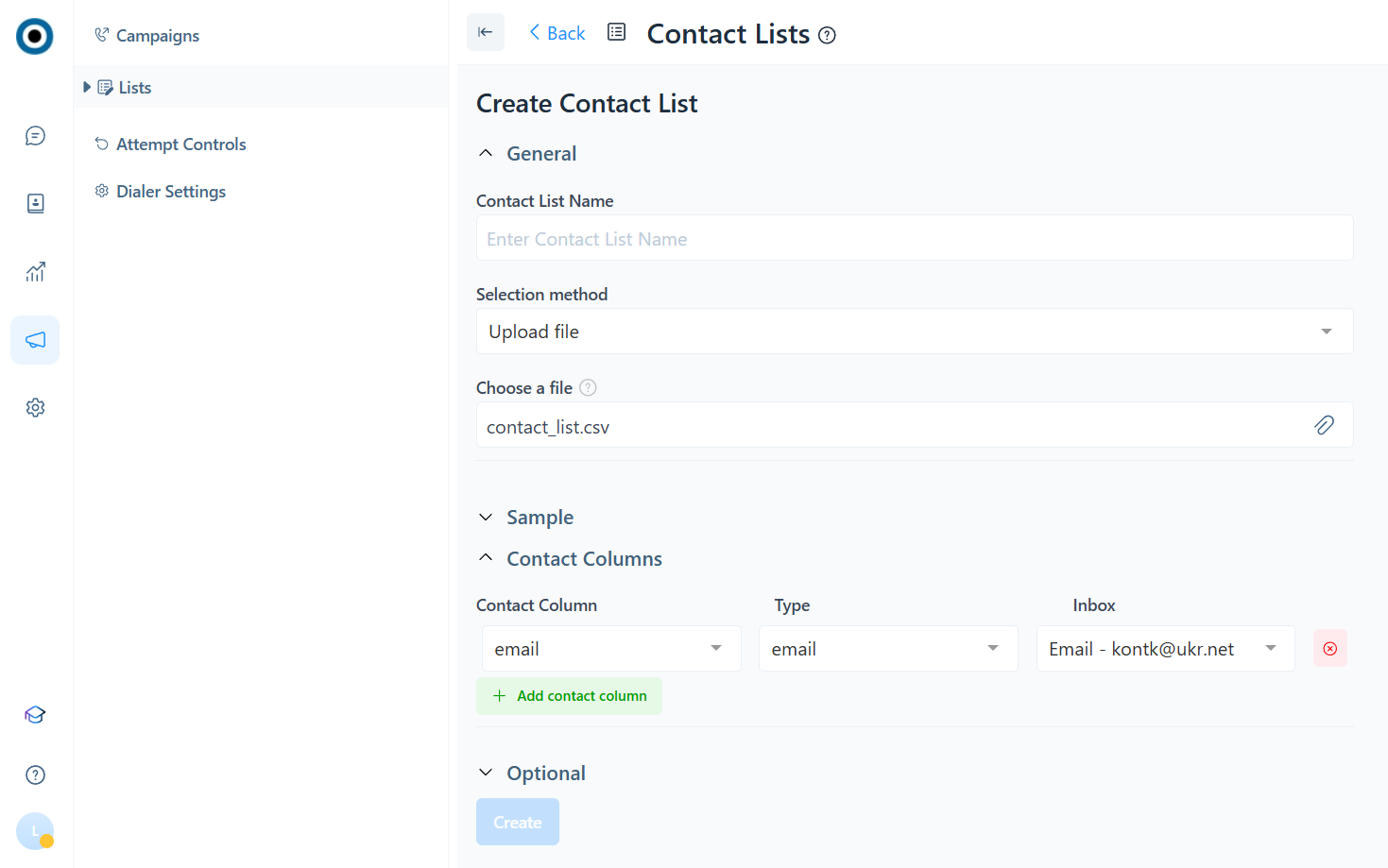Open the Inbox dropdown
1388x868 pixels.
[x=1164, y=649]
